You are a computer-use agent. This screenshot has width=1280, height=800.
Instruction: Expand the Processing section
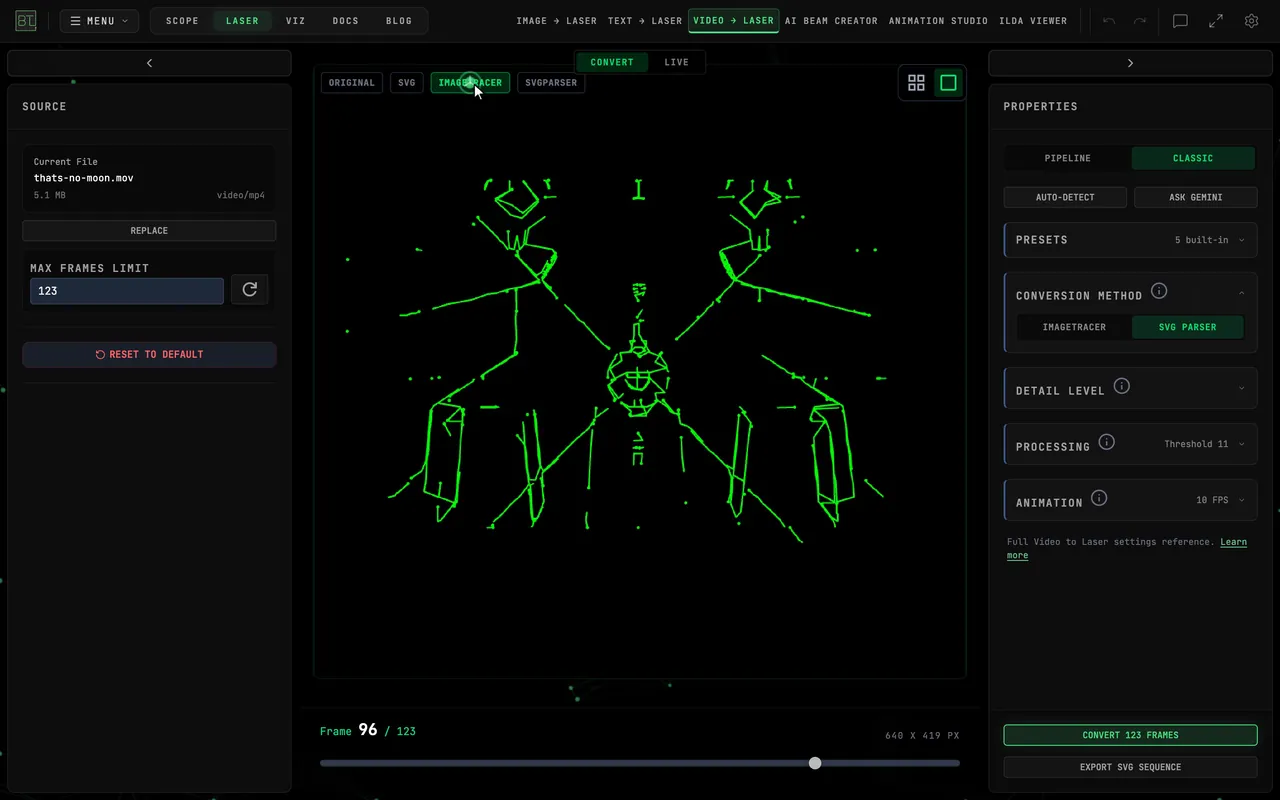pos(1131,444)
